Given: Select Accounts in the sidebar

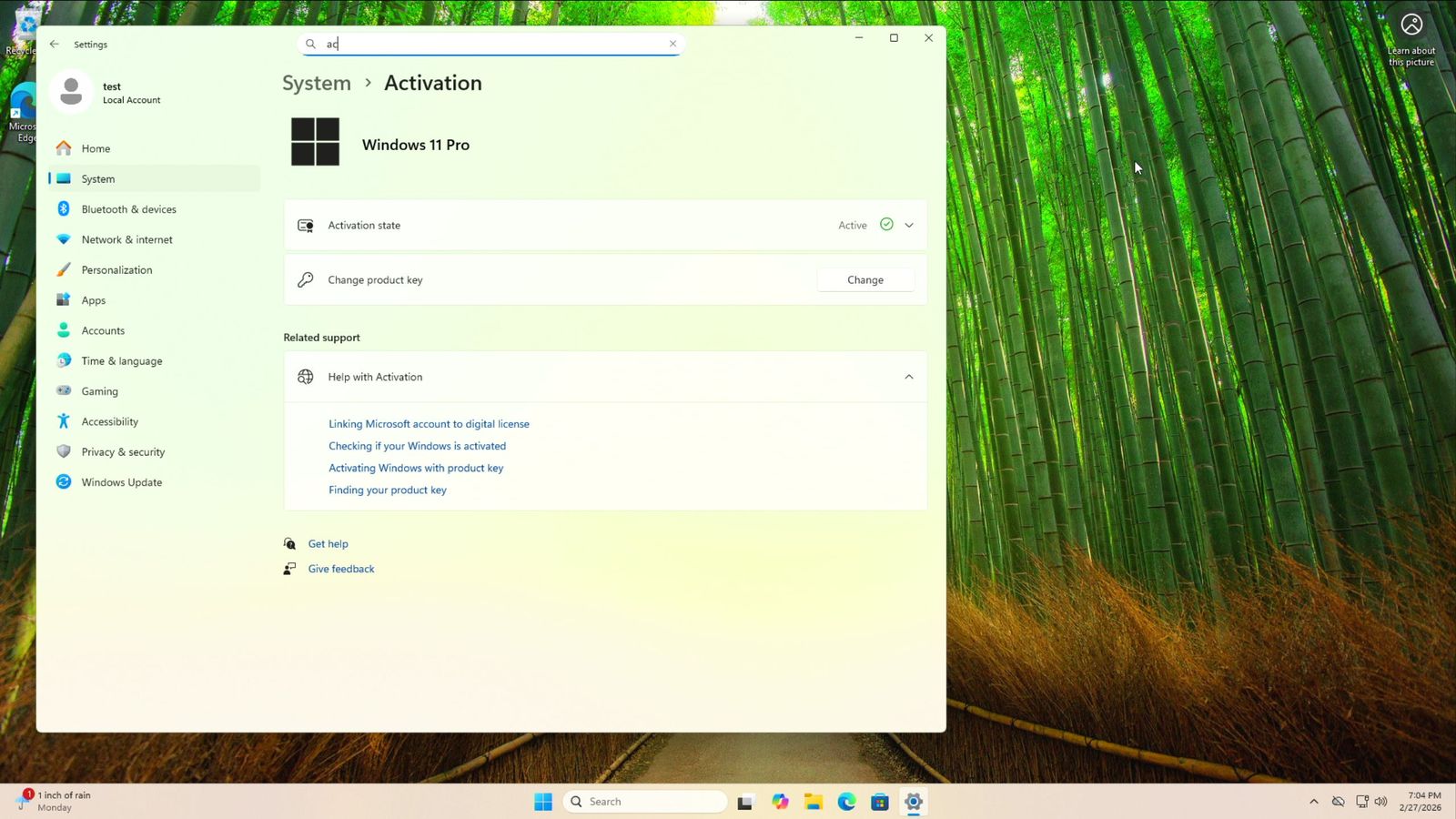Looking at the screenshot, I should 103,330.
